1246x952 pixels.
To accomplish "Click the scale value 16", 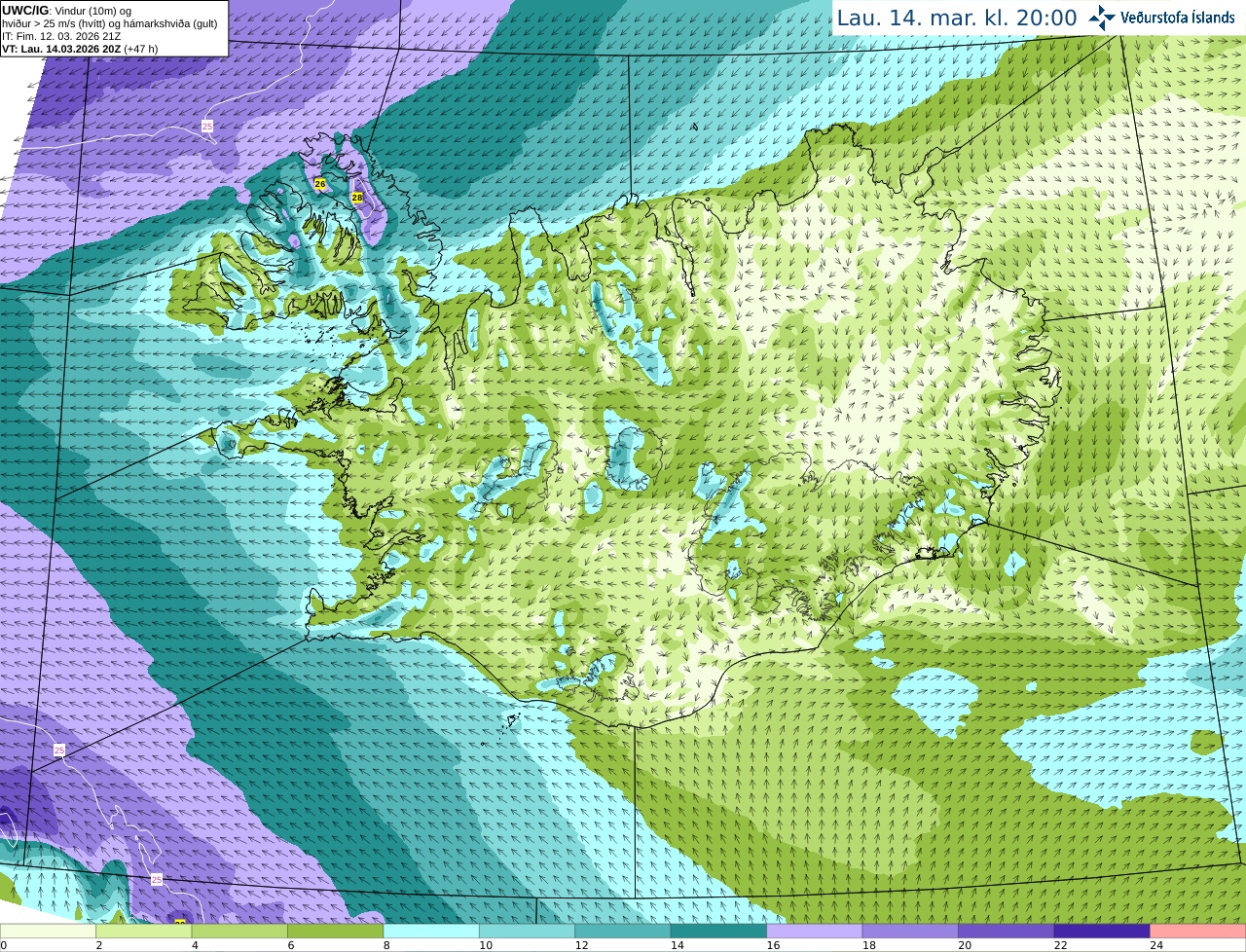I will pyautogui.click(x=773, y=945).
